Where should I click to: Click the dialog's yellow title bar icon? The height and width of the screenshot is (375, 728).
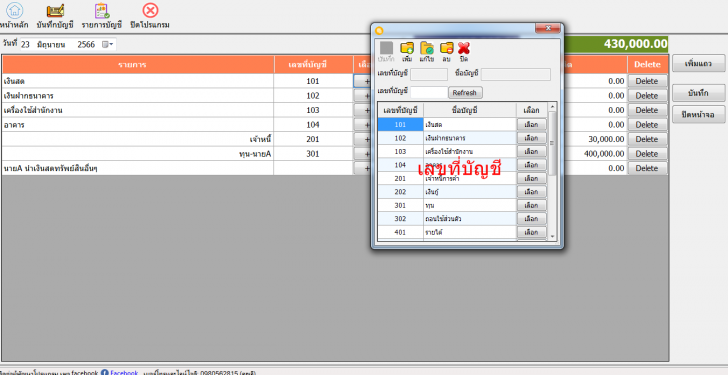coord(379,31)
